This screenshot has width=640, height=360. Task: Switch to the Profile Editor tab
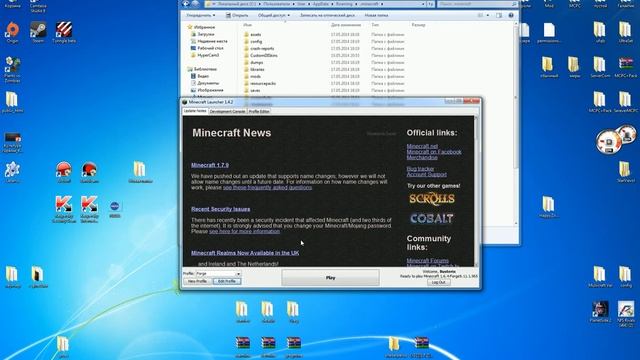259,111
